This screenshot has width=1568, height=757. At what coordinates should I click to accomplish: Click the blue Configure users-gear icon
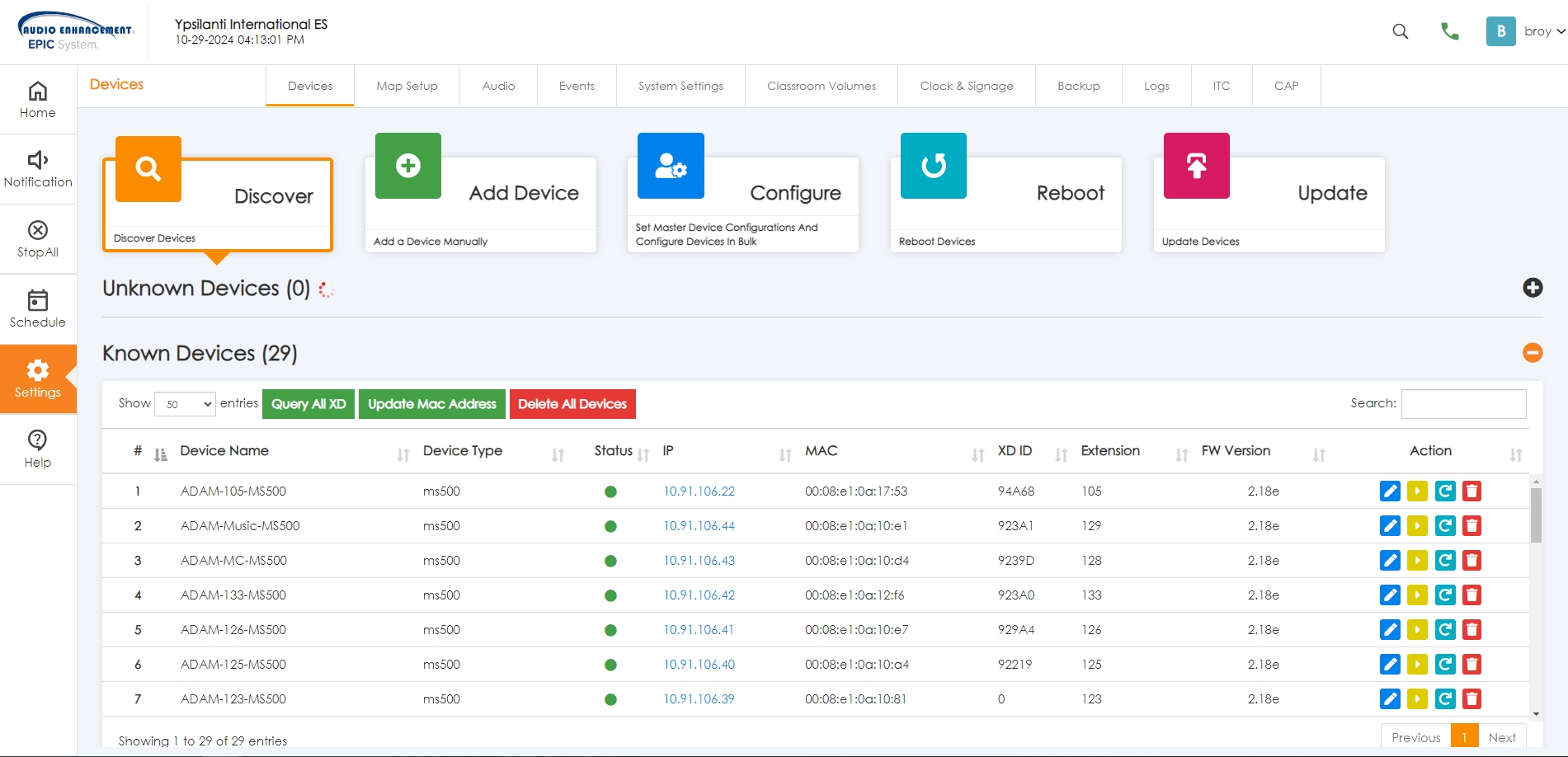(x=671, y=166)
